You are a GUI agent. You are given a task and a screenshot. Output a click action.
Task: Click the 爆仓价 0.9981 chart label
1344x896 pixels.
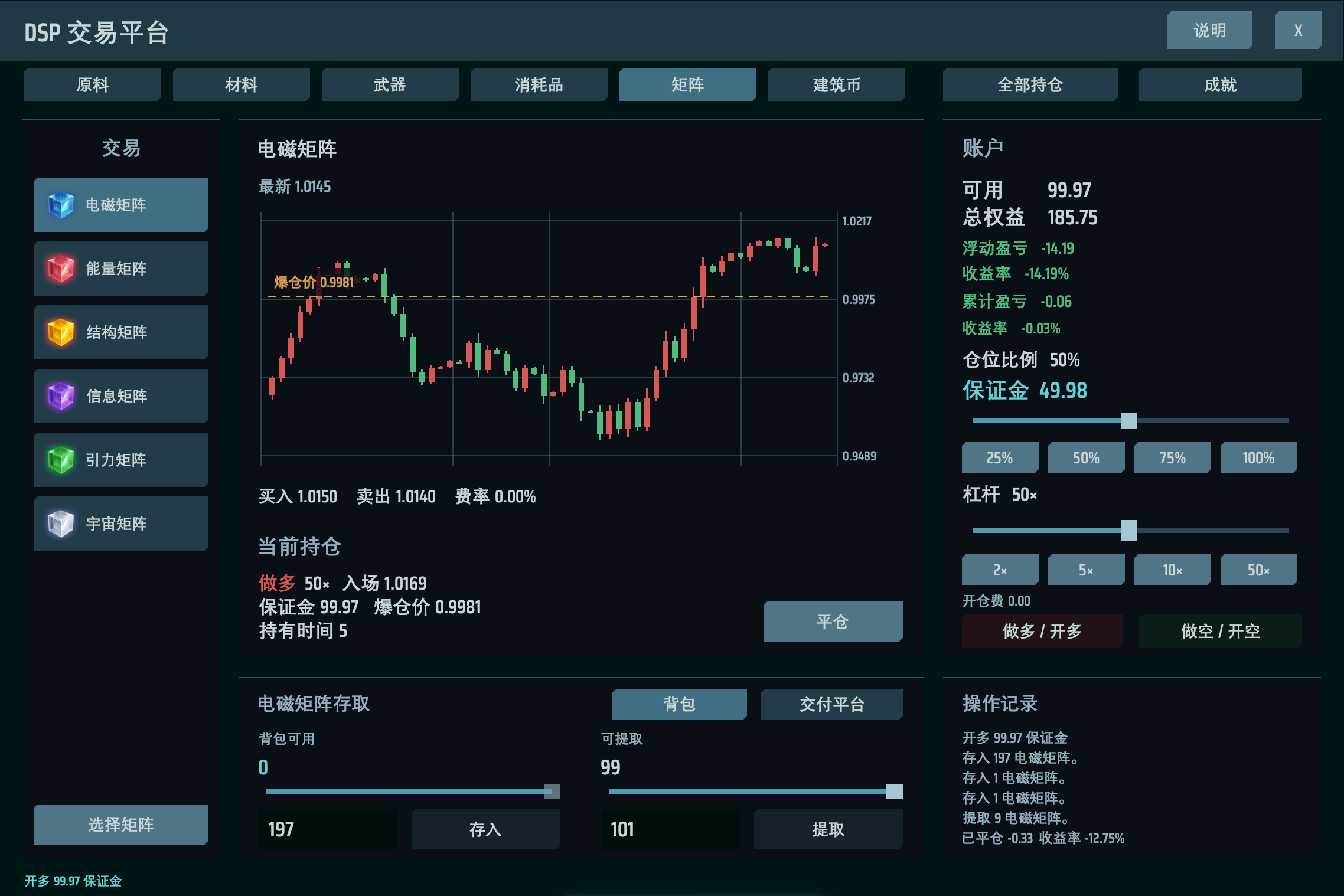314,282
